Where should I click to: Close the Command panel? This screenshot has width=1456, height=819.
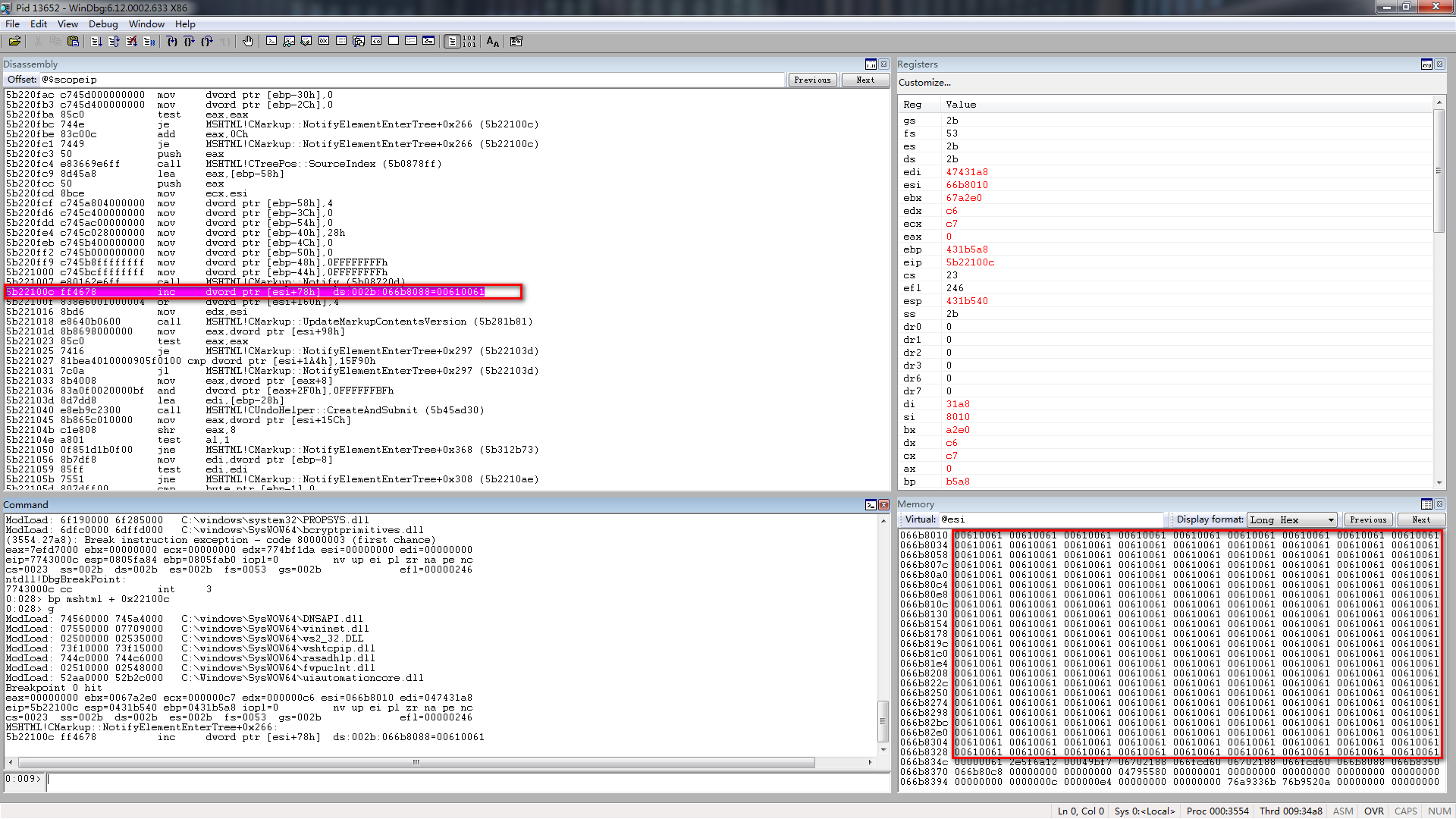point(883,505)
